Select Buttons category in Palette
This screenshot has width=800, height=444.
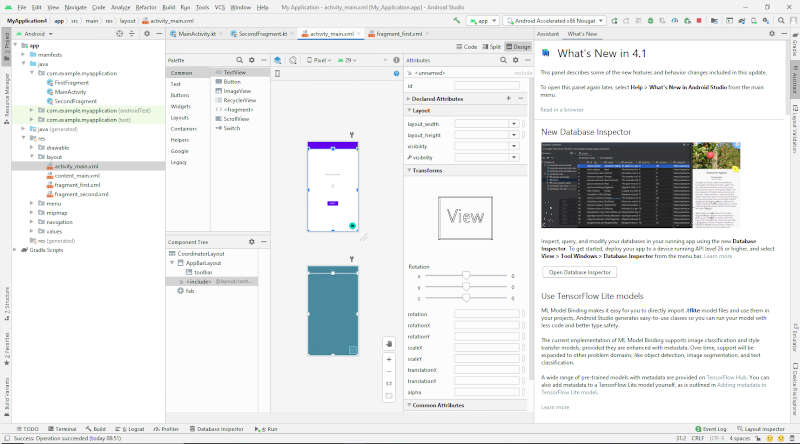click(x=180, y=95)
